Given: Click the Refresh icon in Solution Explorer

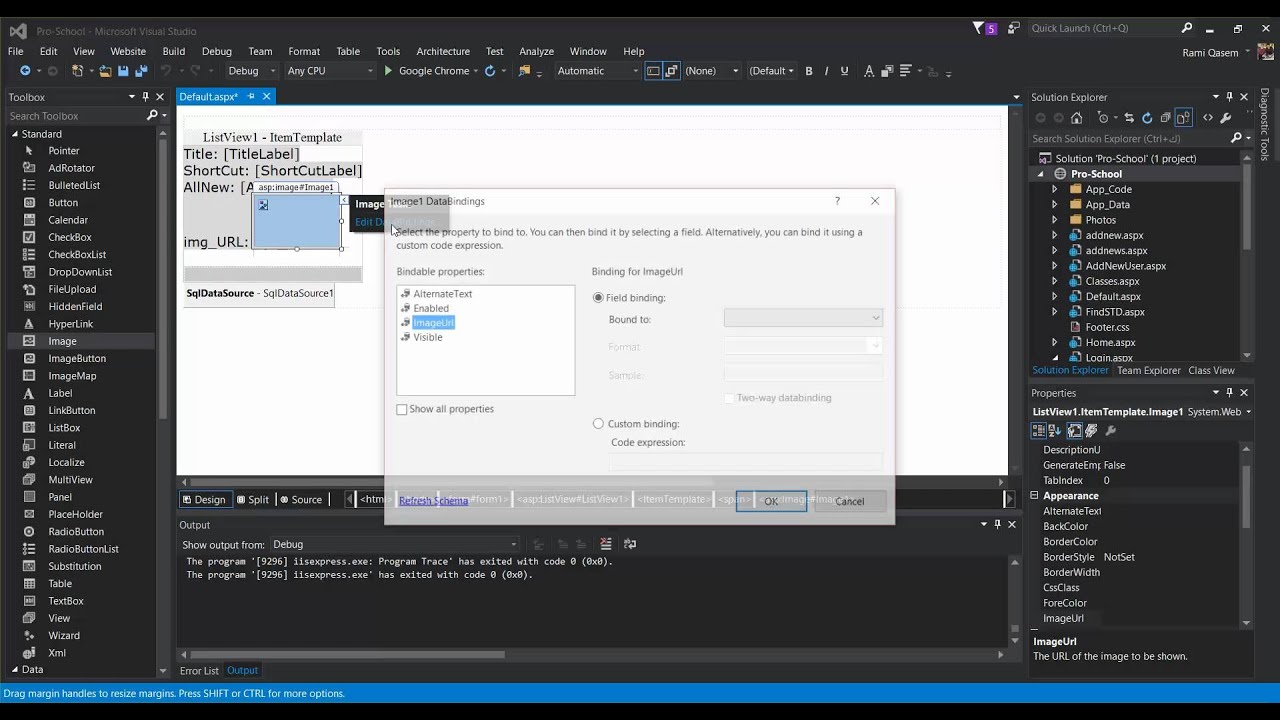Looking at the screenshot, I should pos(1147,118).
